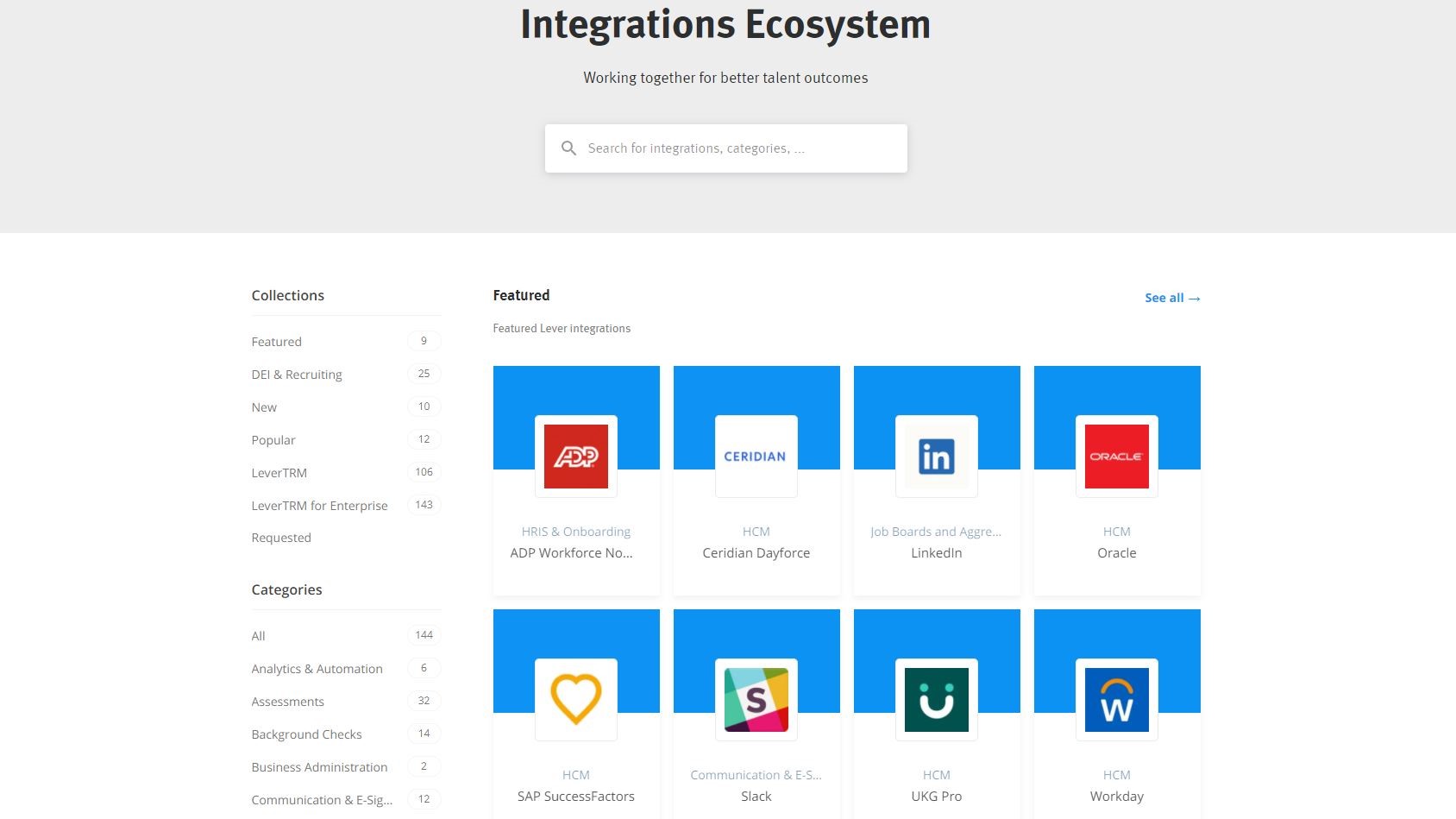
Task: Open the UKG Pro logo icon
Action: [x=937, y=700]
